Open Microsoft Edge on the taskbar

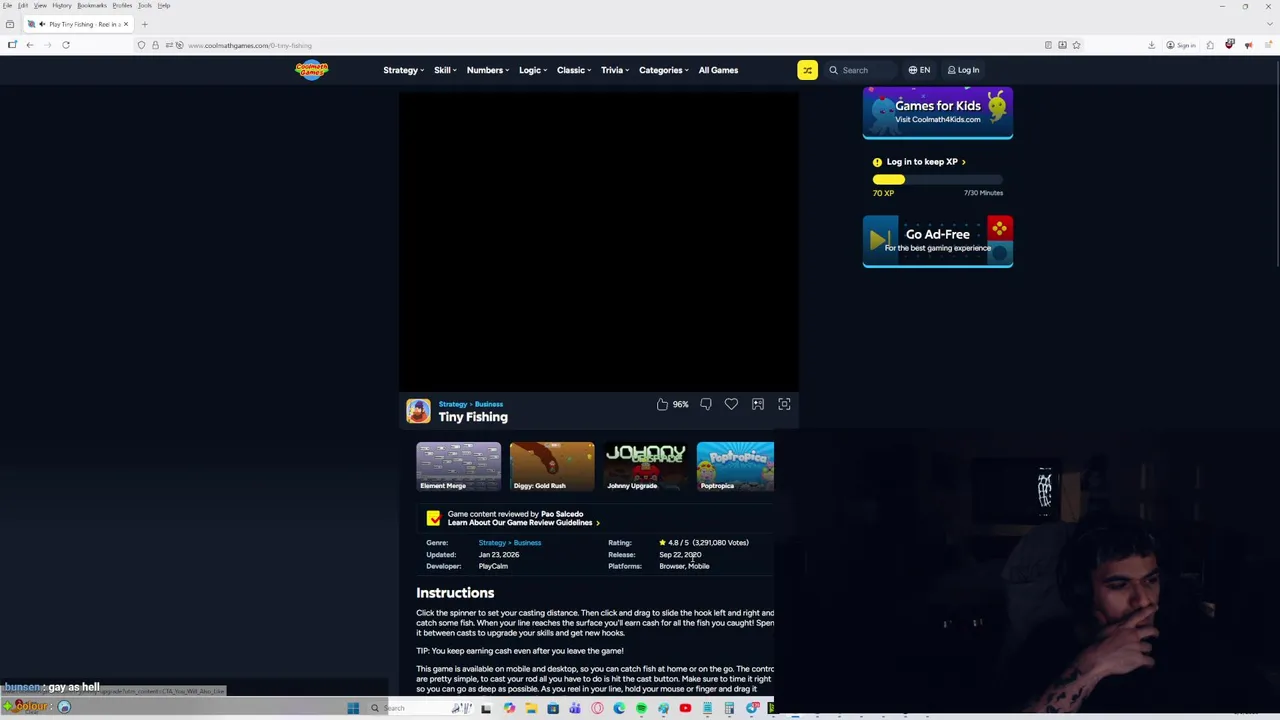point(619,708)
